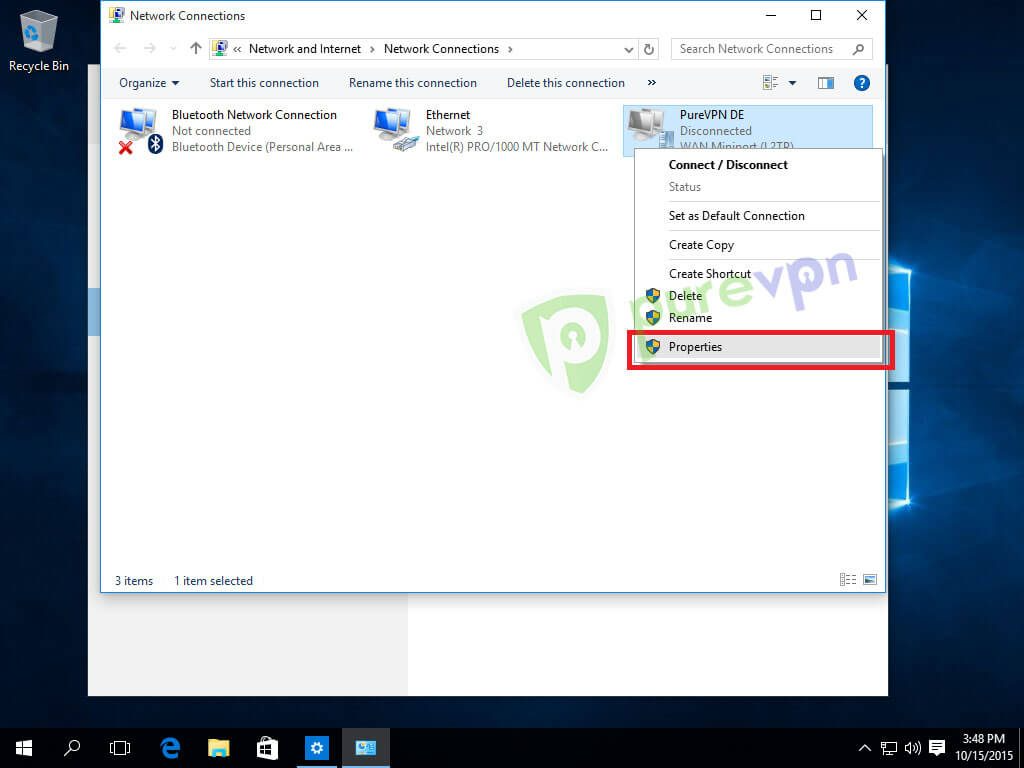1024x768 pixels.
Task: Click the PureVPN DE WAN Miniport icon
Action: click(648, 128)
